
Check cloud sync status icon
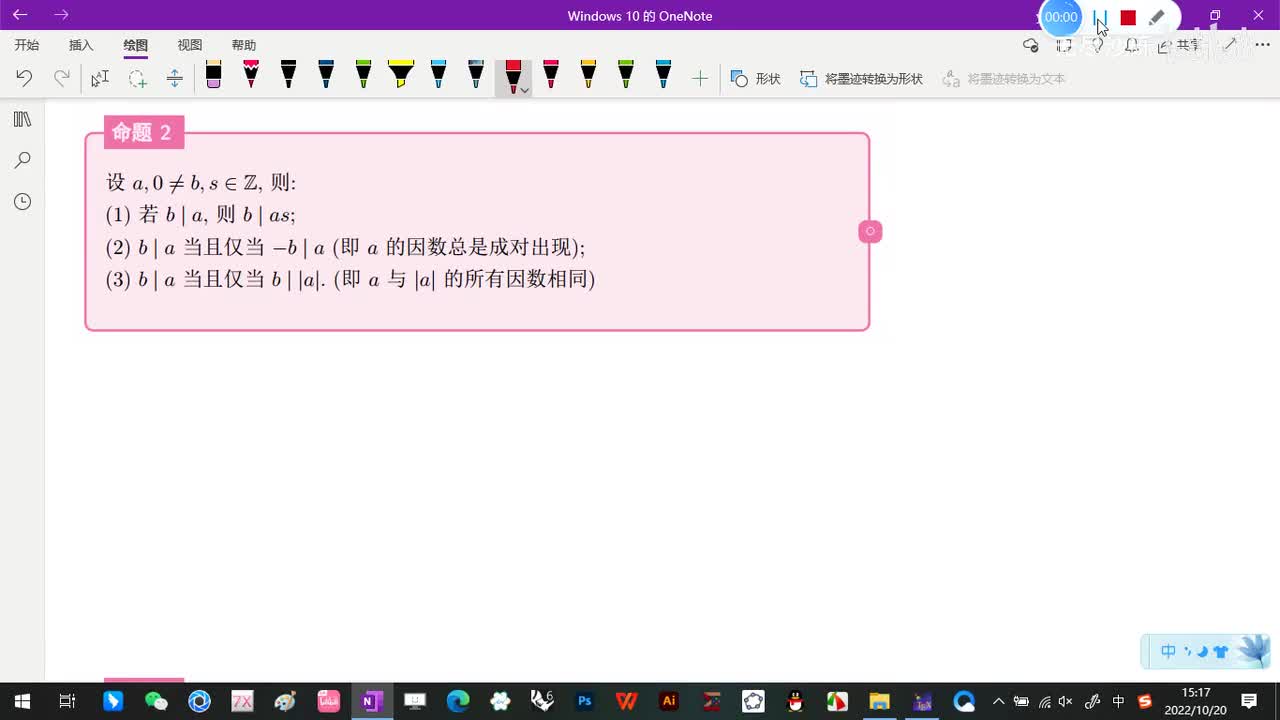(x=1031, y=45)
